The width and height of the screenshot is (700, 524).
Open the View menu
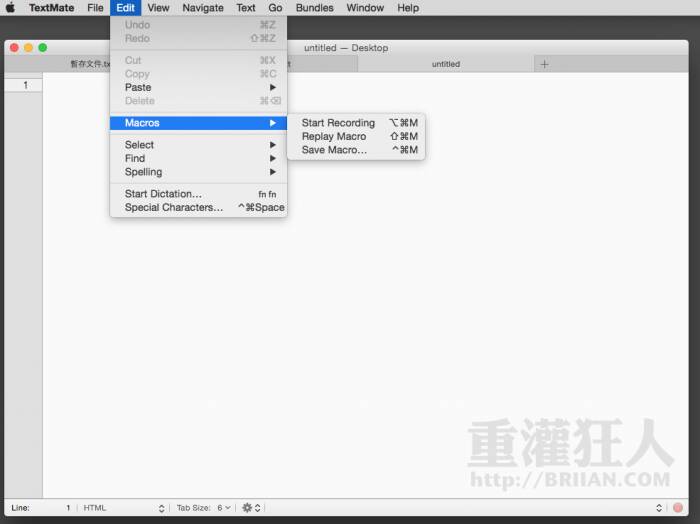coord(158,8)
